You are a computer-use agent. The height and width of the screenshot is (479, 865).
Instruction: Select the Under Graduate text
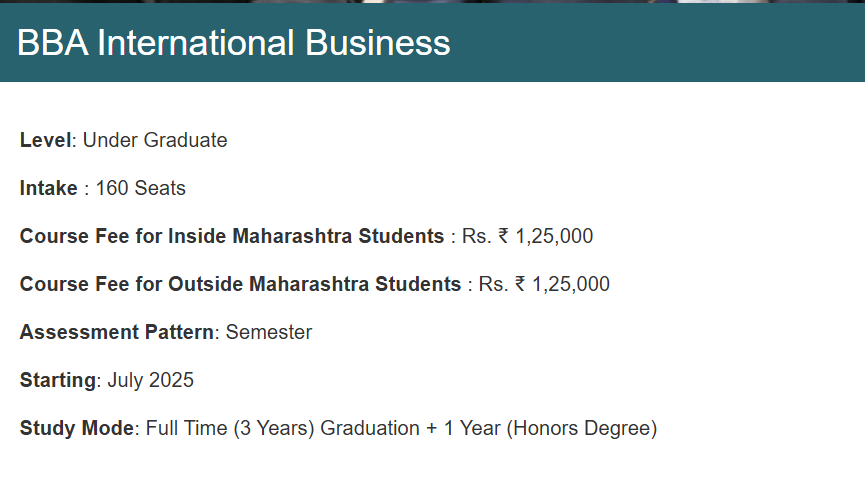[x=155, y=140]
